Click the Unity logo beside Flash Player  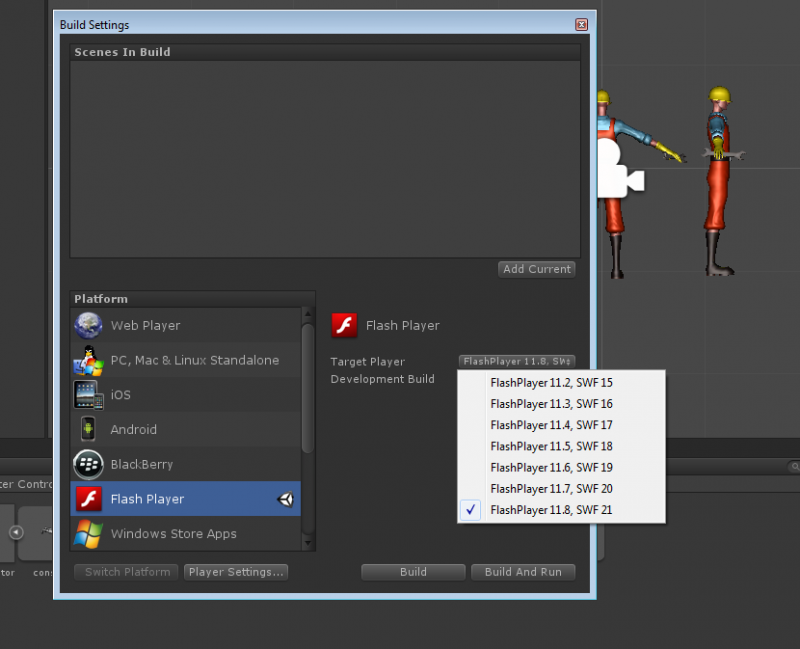click(286, 499)
